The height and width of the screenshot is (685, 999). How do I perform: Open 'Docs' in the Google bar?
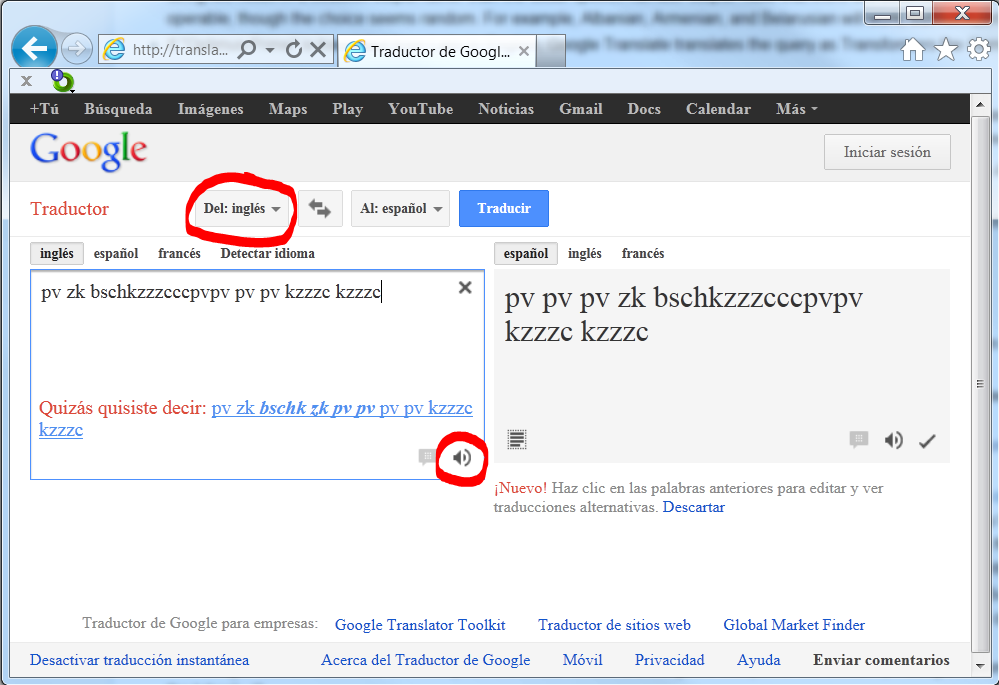643,109
